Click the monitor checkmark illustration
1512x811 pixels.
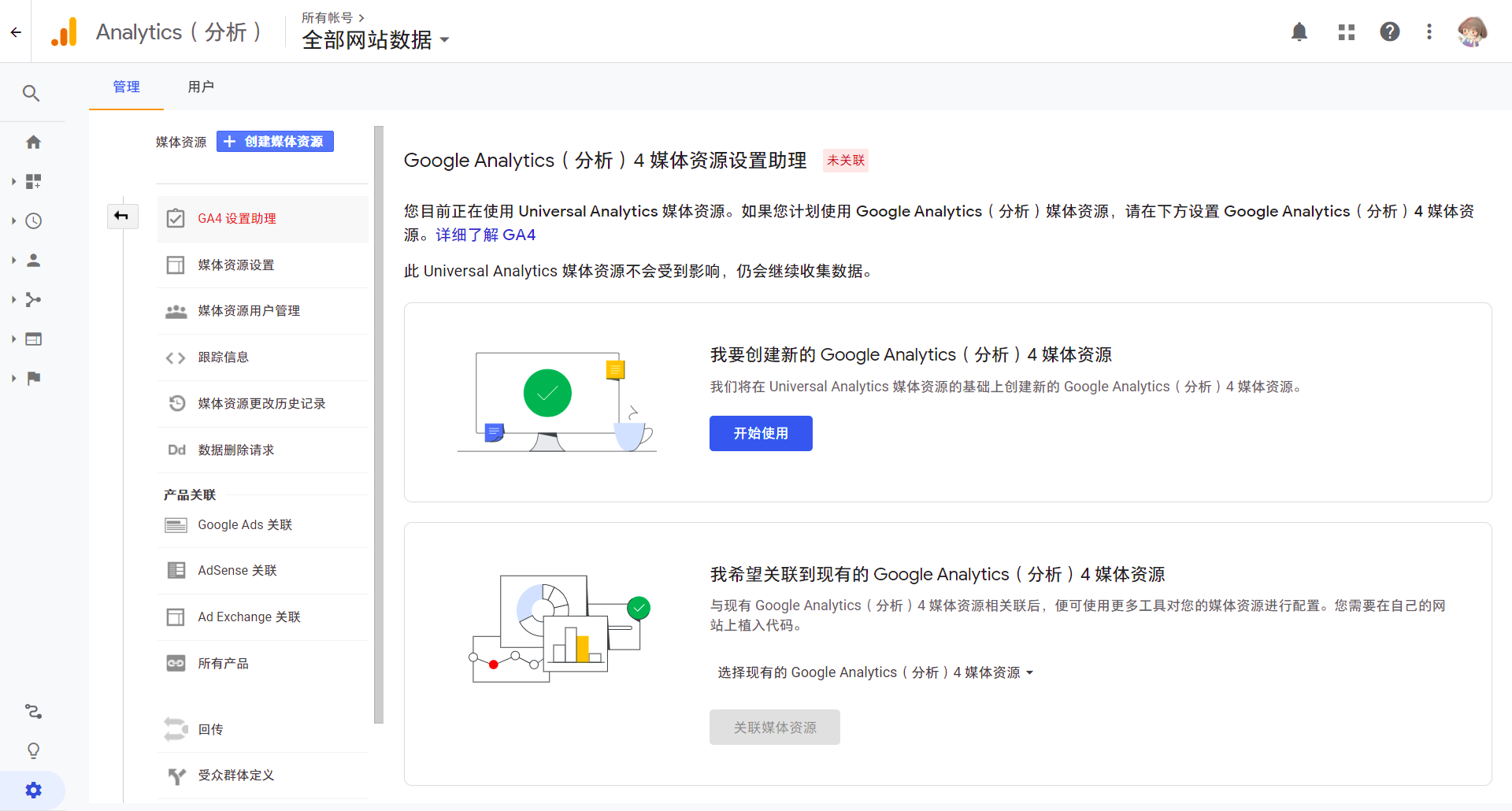[557, 401]
